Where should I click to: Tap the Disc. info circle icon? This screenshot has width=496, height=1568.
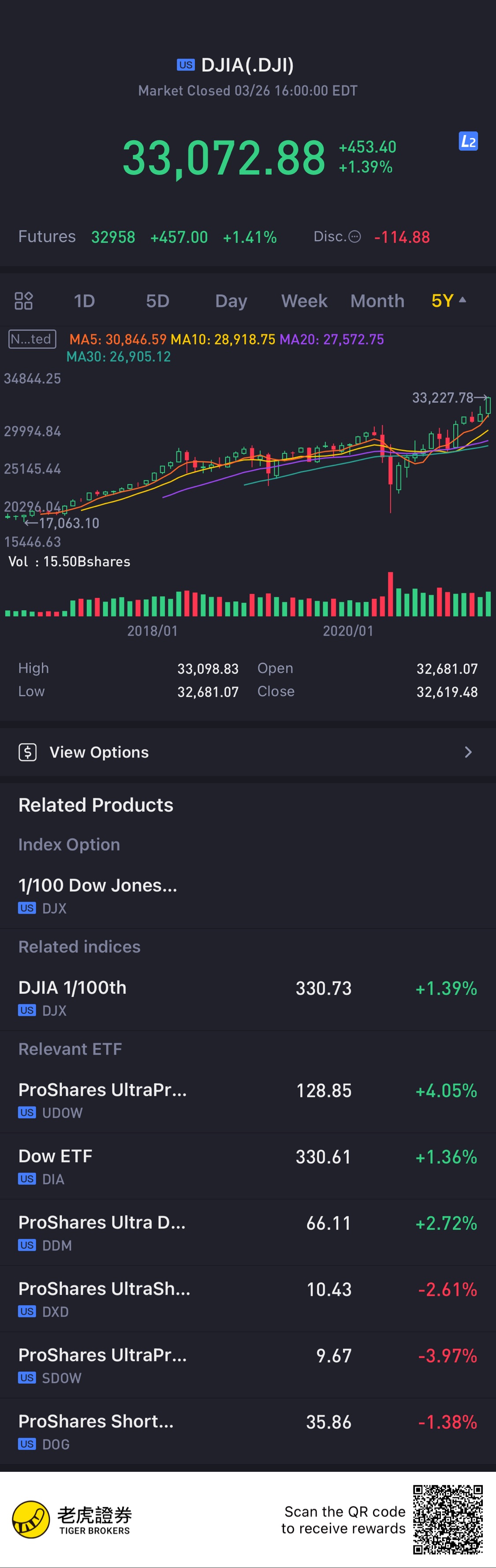[354, 237]
